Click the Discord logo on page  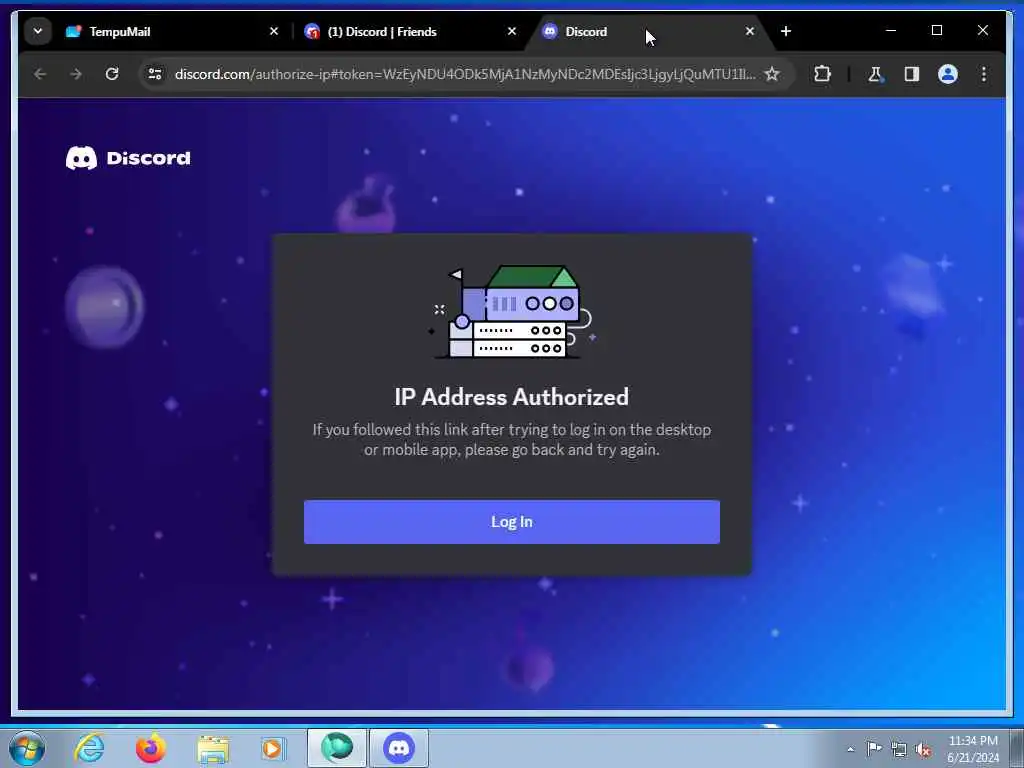(128, 158)
